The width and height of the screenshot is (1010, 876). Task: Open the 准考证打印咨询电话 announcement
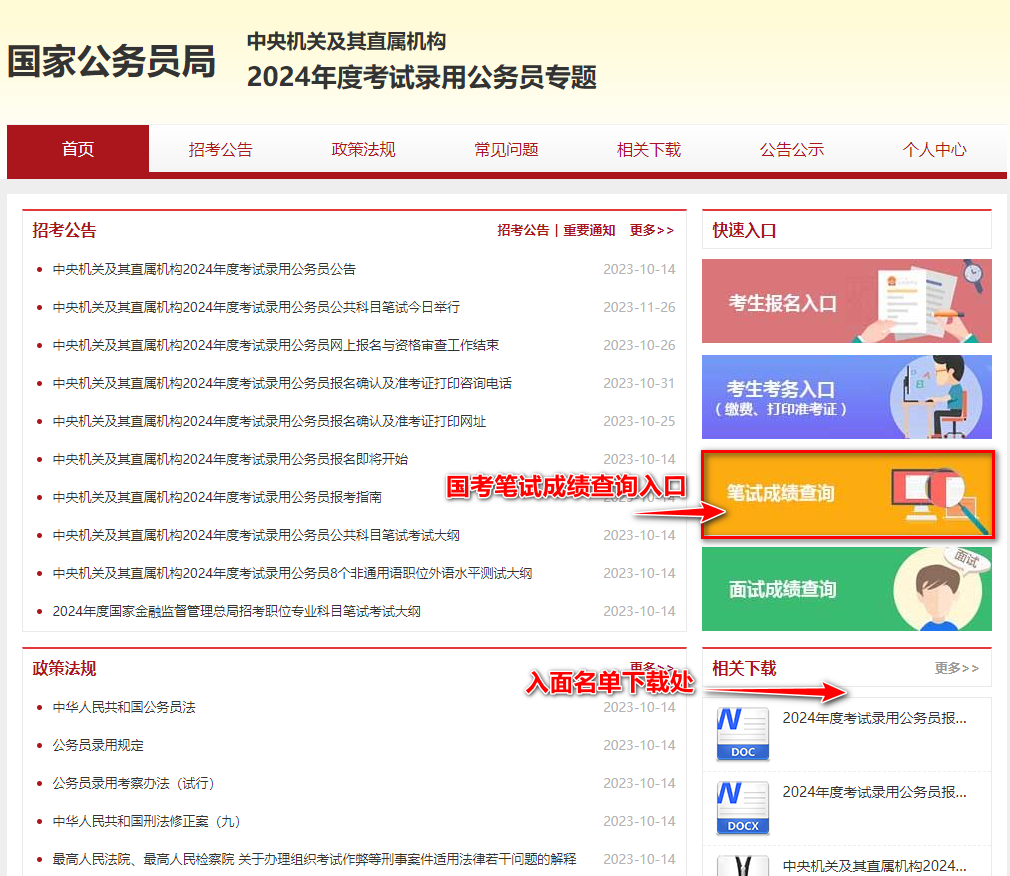[x=282, y=383]
